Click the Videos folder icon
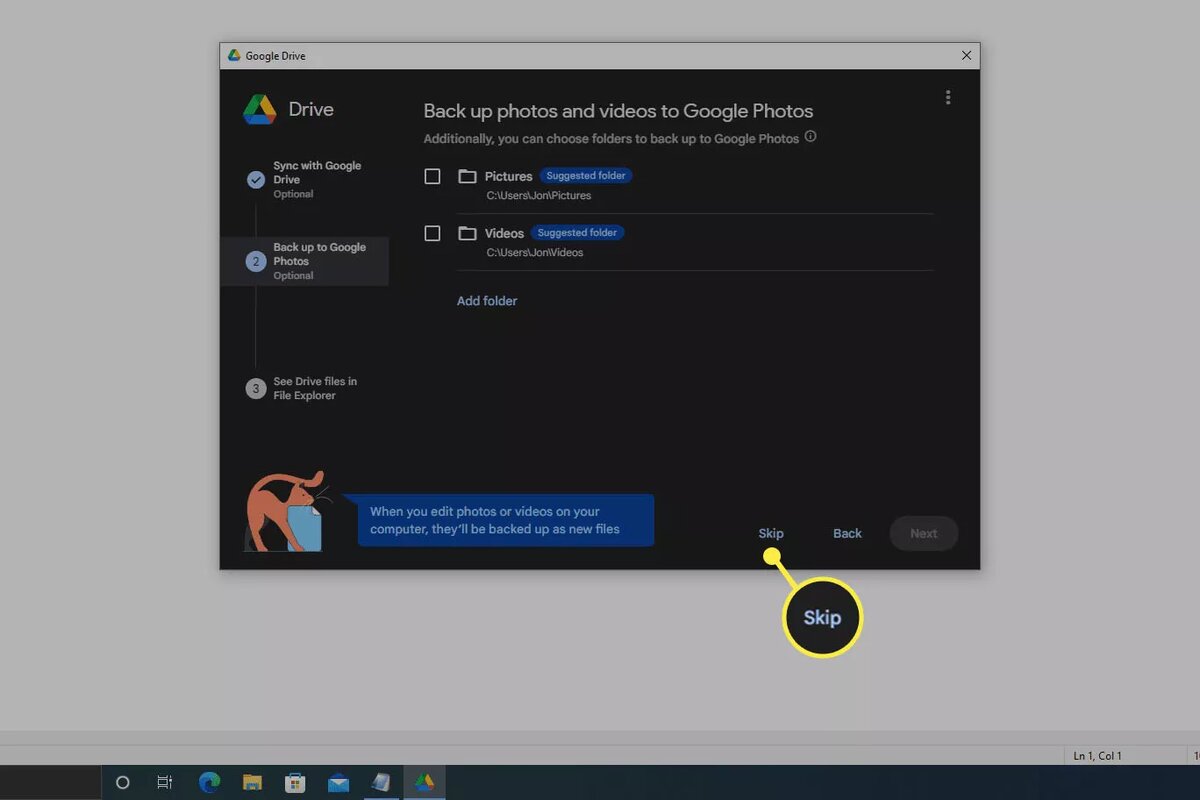The image size is (1200, 800). coord(467,233)
